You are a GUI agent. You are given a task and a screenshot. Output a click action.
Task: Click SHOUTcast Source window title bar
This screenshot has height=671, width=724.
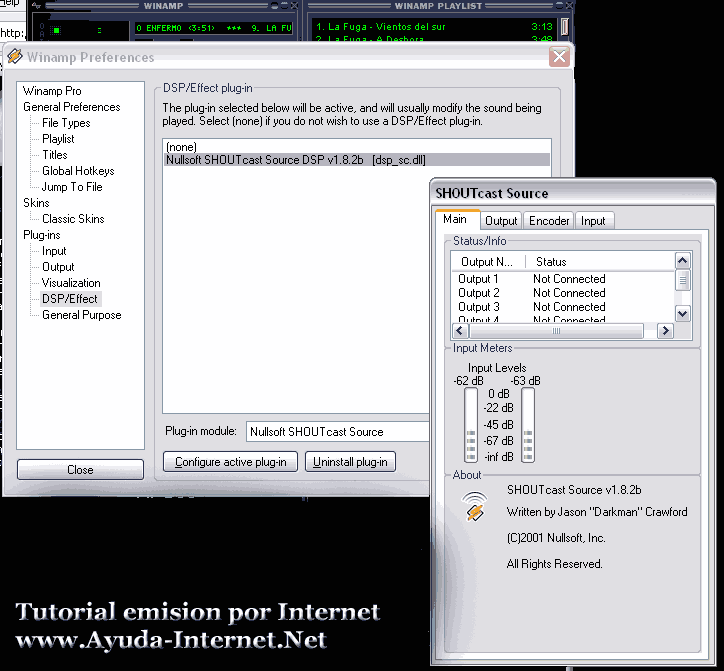[x=573, y=193]
